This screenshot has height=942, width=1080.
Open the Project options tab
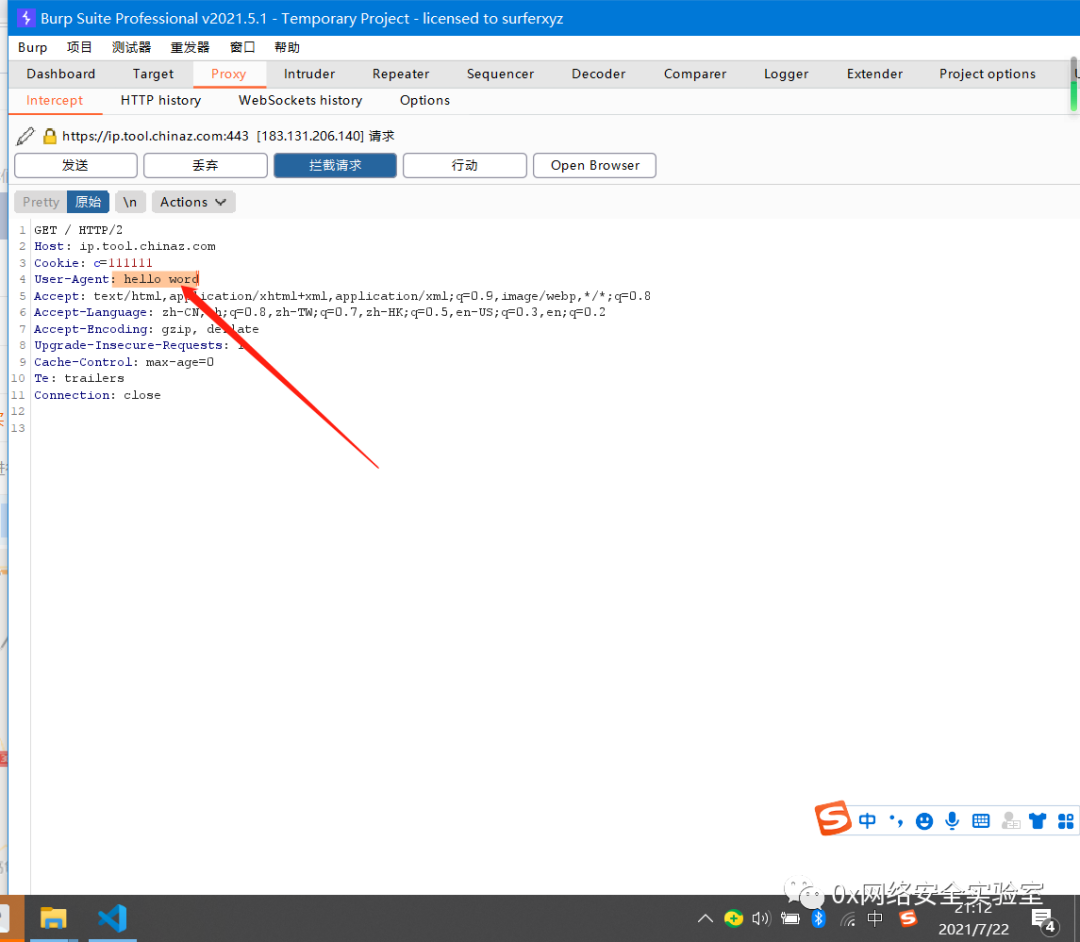pos(987,74)
